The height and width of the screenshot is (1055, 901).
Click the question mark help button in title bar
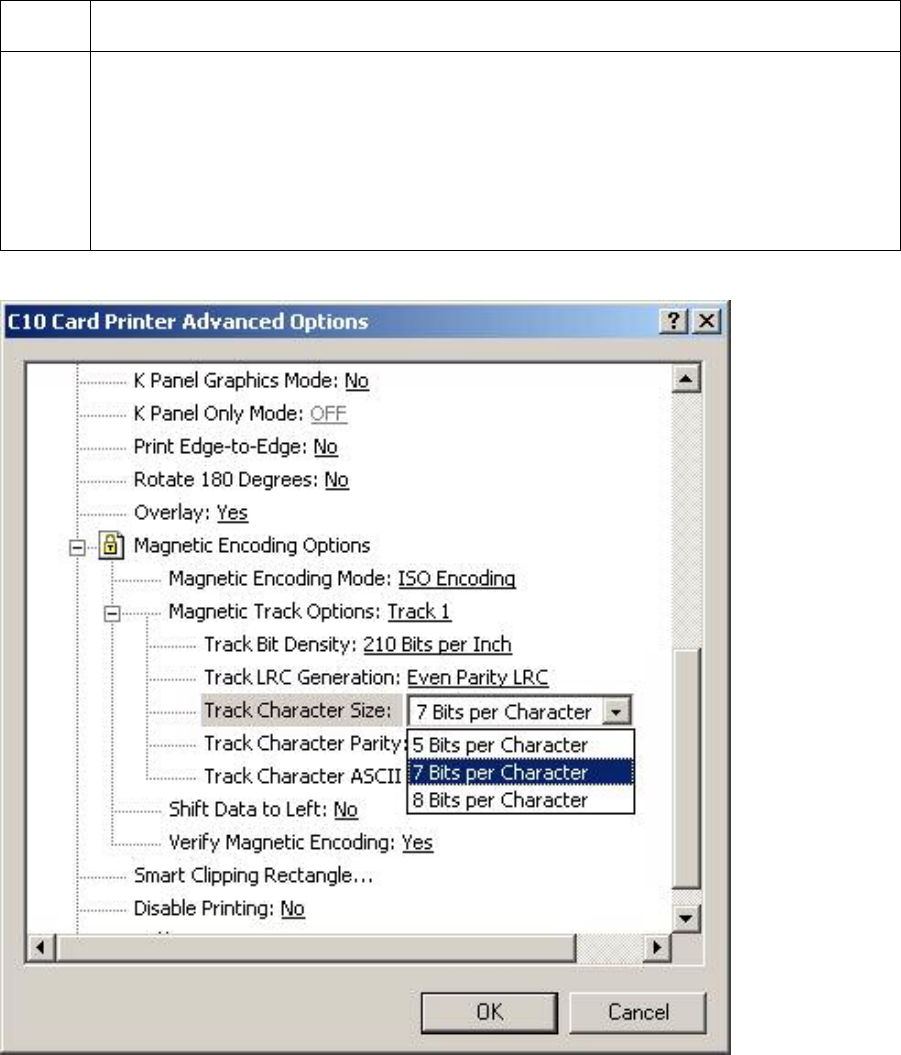(x=674, y=321)
